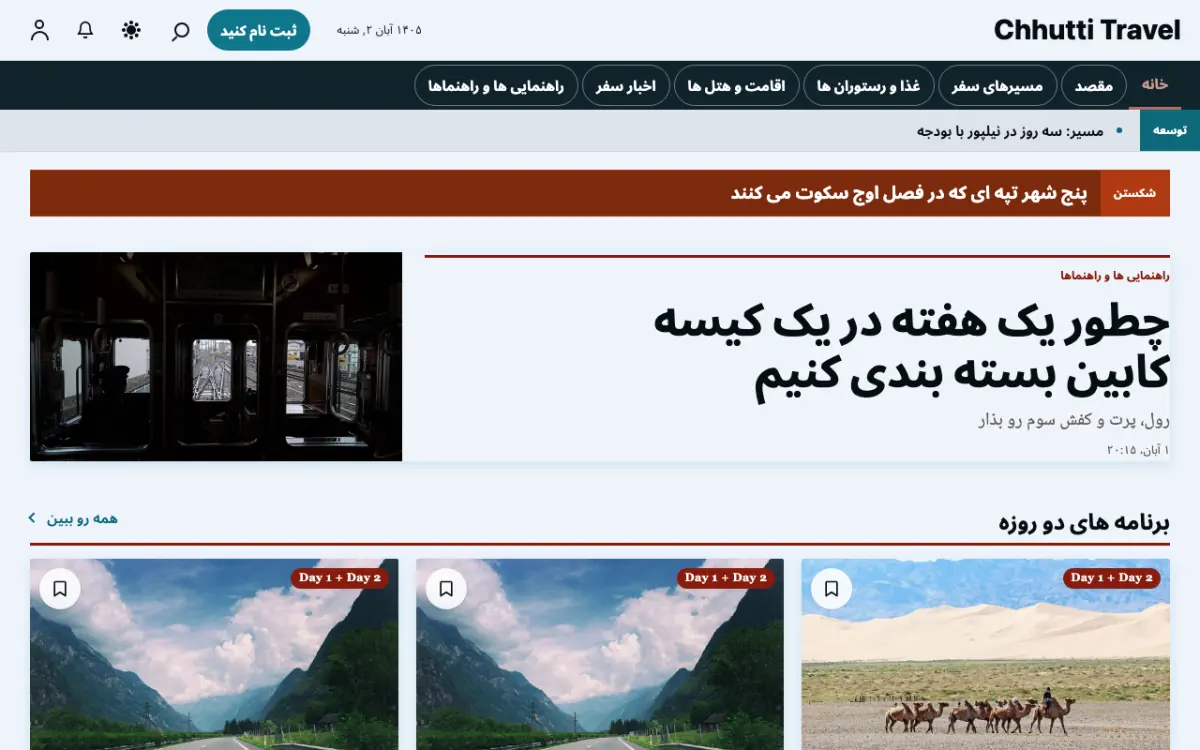Open ticker headline about نیلپور itinerary
The height and width of the screenshot is (750, 1200).
1010,131
